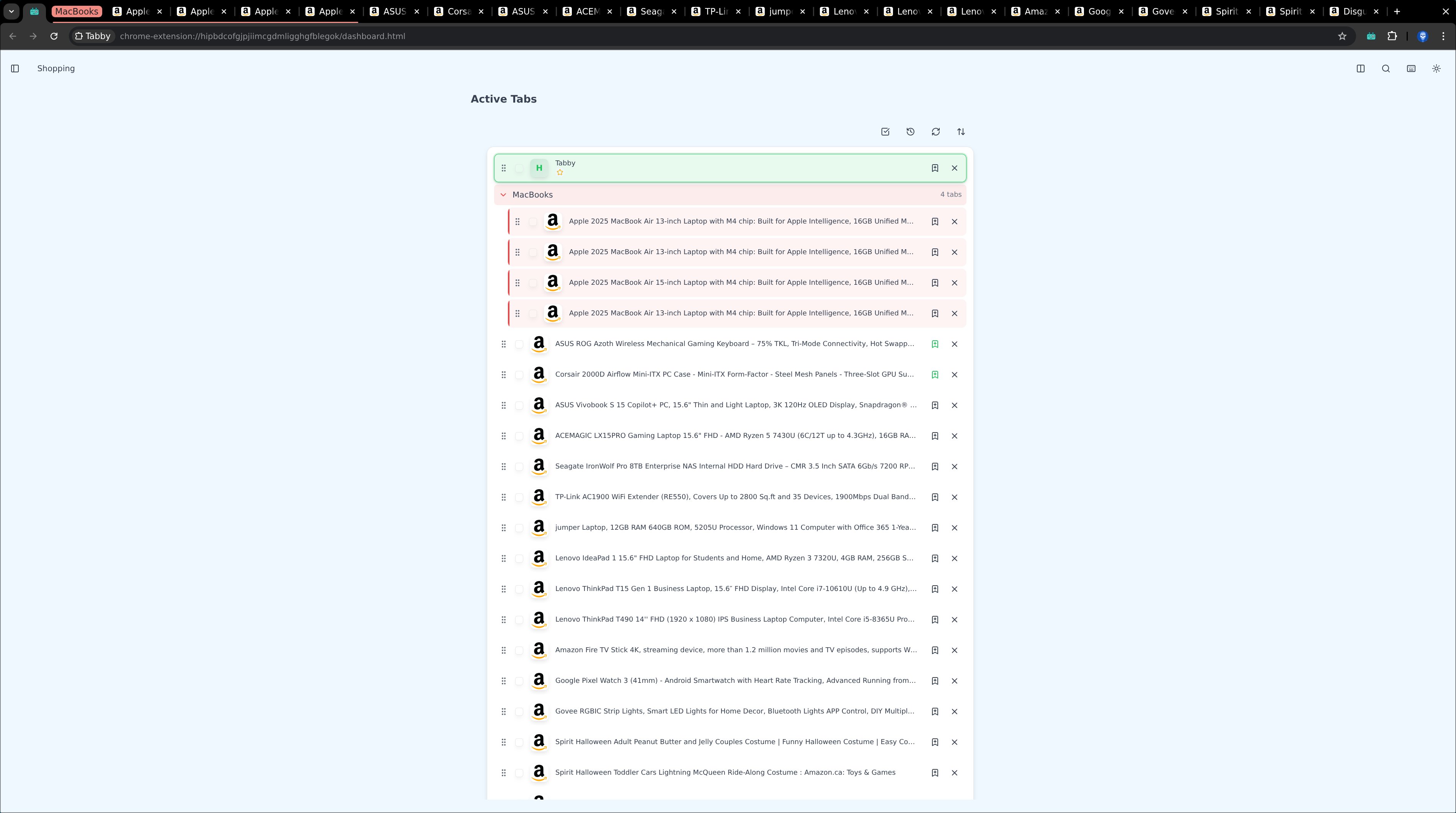Click the MacBooks tab group label in tab strip

point(76,11)
